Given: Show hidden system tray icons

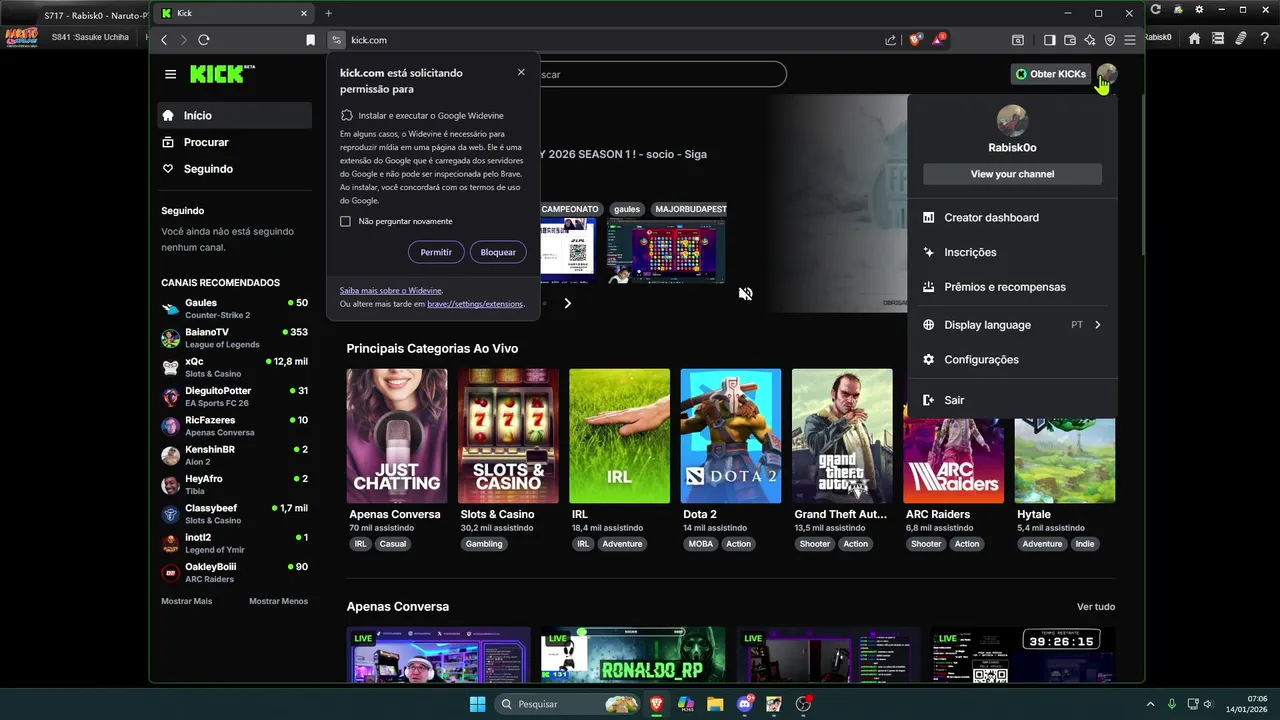Looking at the screenshot, I should [x=1150, y=704].
